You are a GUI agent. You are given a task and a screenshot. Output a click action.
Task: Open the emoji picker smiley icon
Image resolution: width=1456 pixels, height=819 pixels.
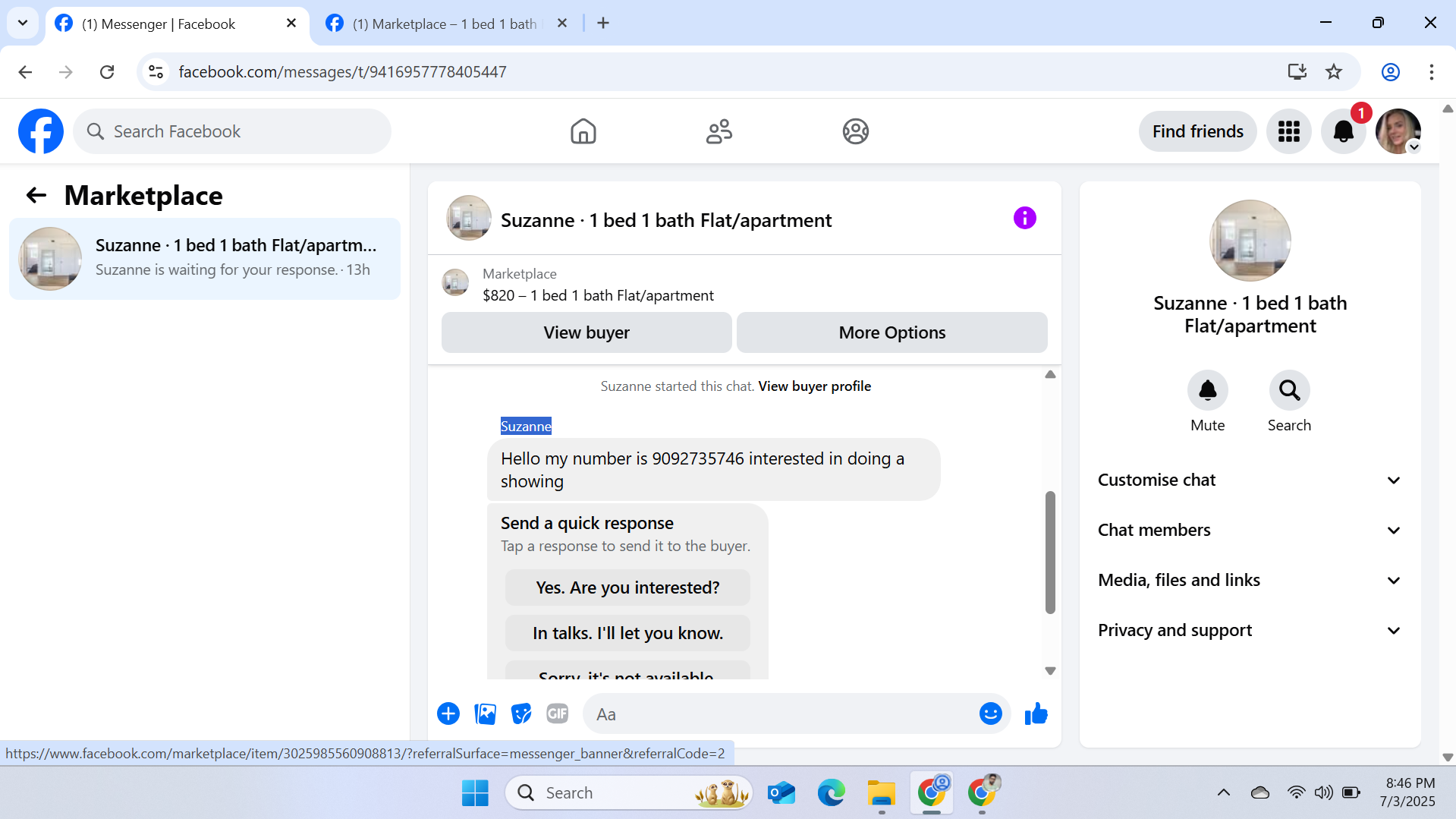(x=990, y=713)
